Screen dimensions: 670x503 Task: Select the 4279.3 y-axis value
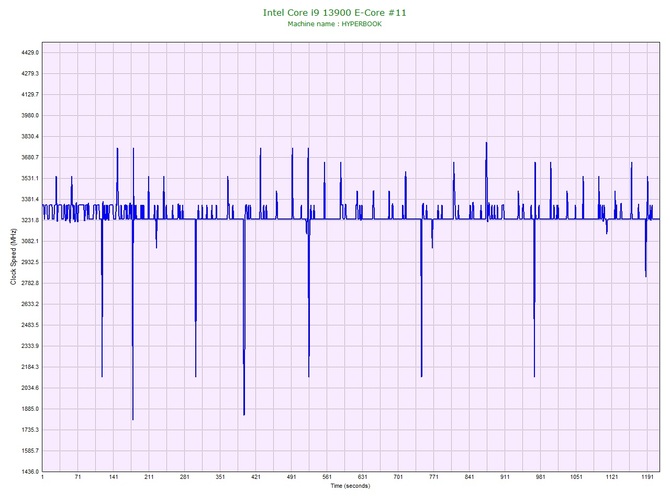(x=30, y=74)
